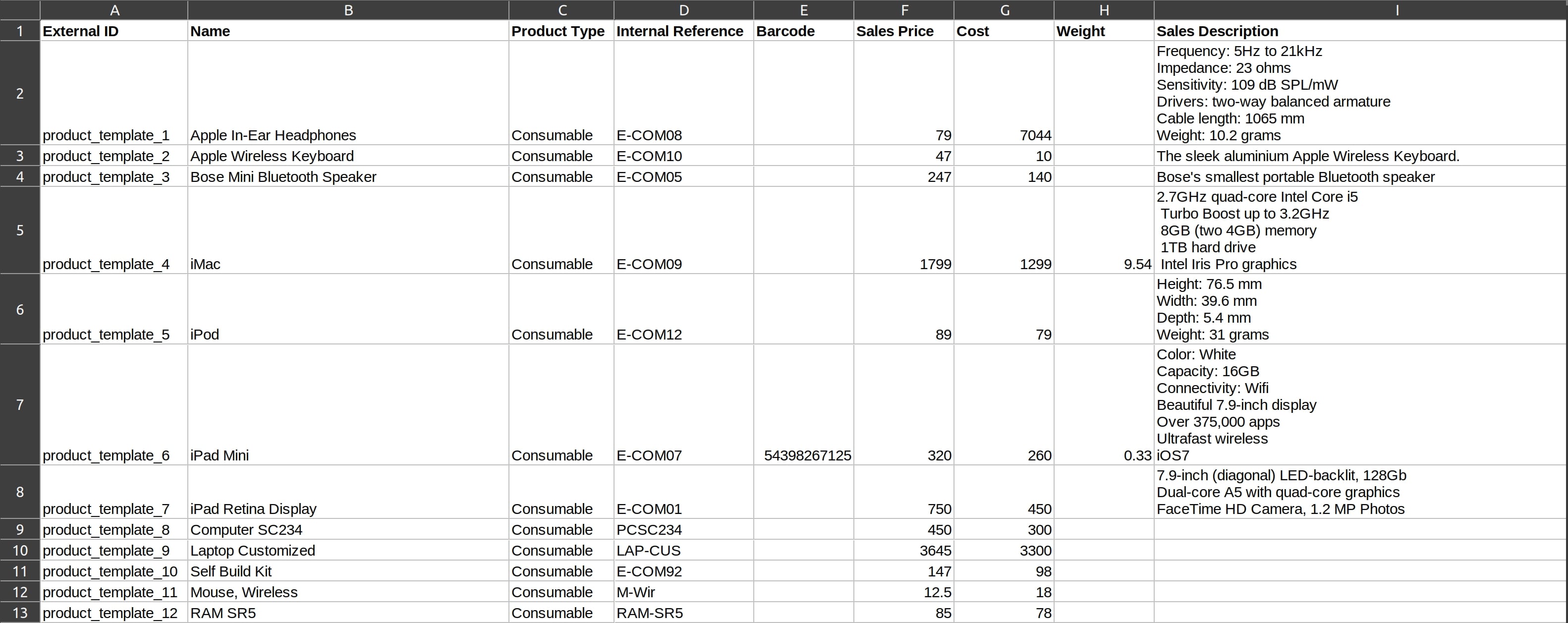Select cost cell 3300
The image size is (1568, 623).
(x=1004, y=550)
